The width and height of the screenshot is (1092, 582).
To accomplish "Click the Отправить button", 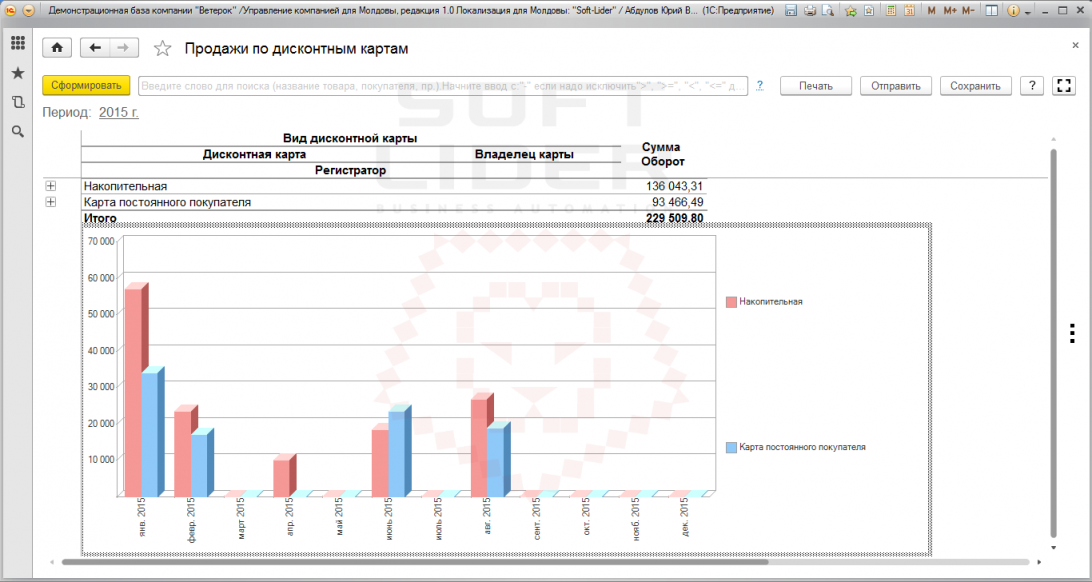I will coord(896,86).
